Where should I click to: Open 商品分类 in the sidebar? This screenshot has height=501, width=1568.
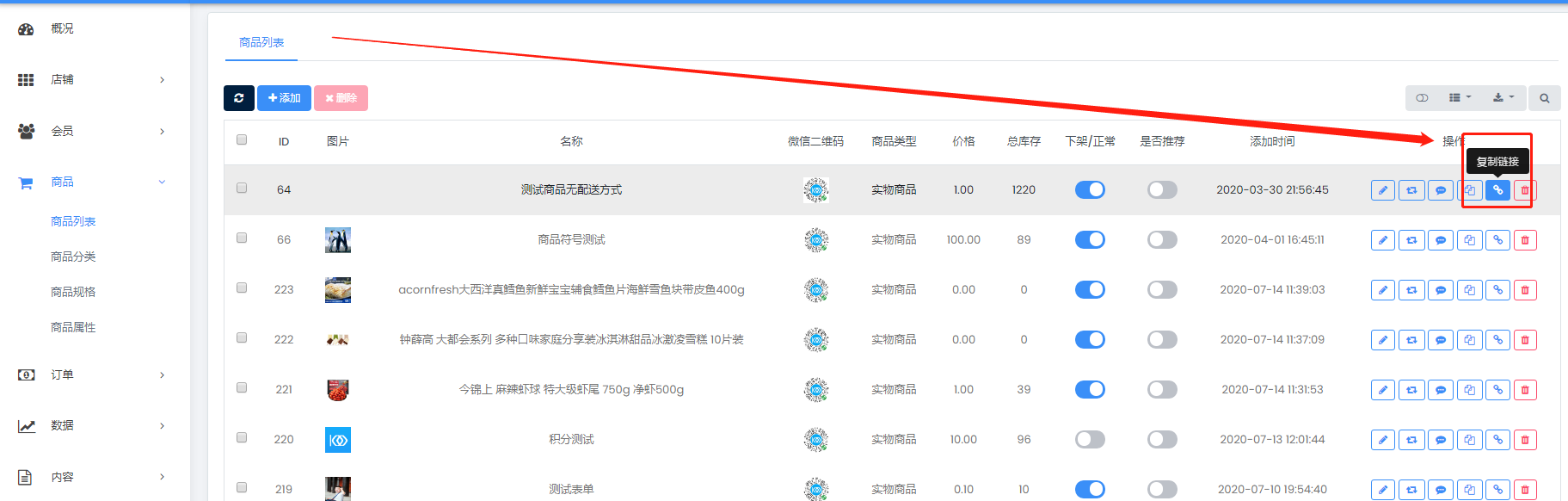click(73, 257)
